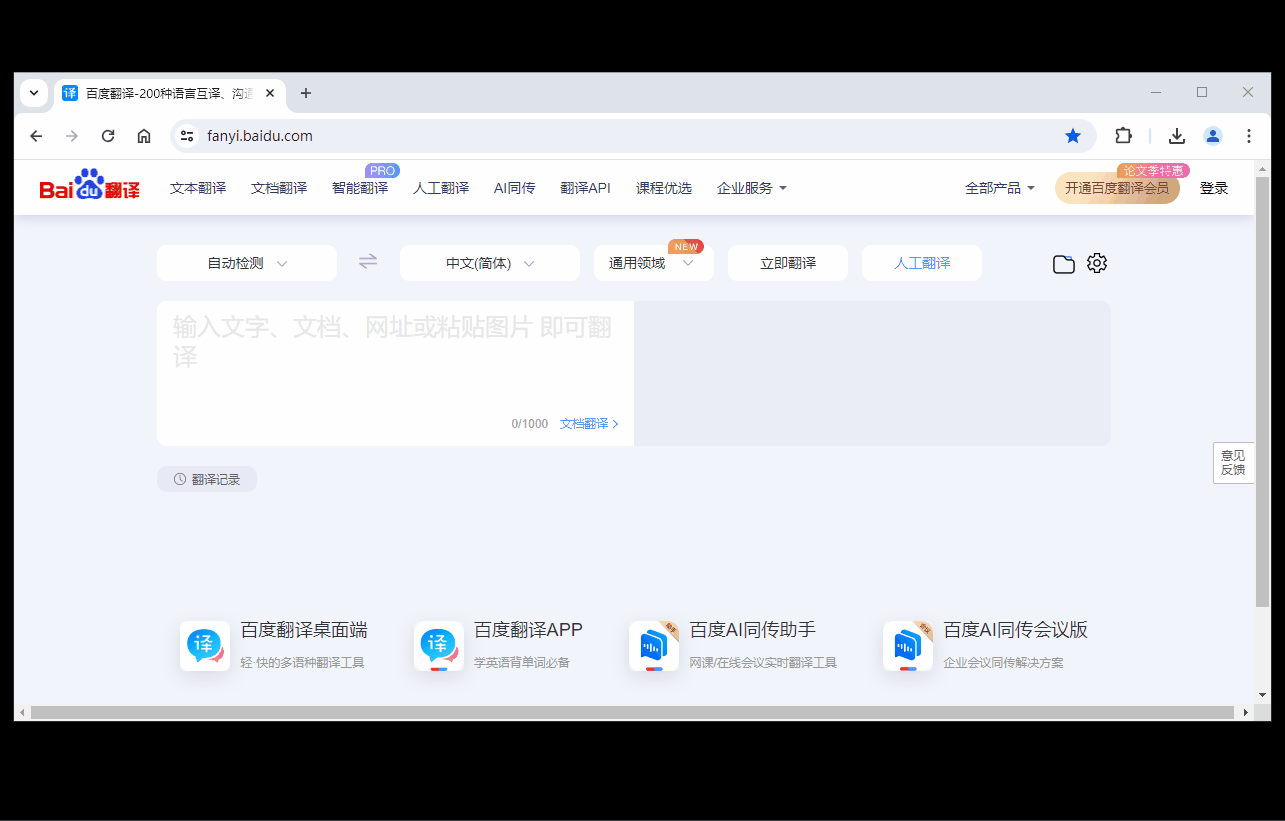This screenshot has height=821, width=1285.
Task: Open 翻译记录 history button
Action: [x=207, y=479]
